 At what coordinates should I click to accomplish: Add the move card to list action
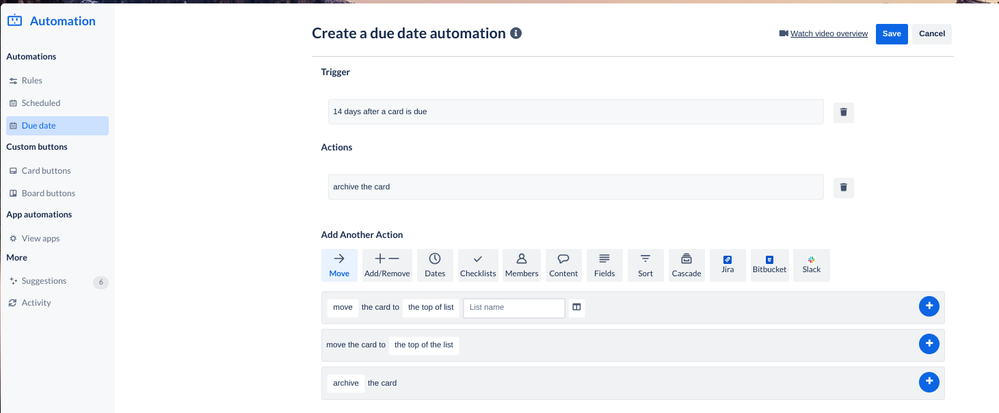[929, 307]
